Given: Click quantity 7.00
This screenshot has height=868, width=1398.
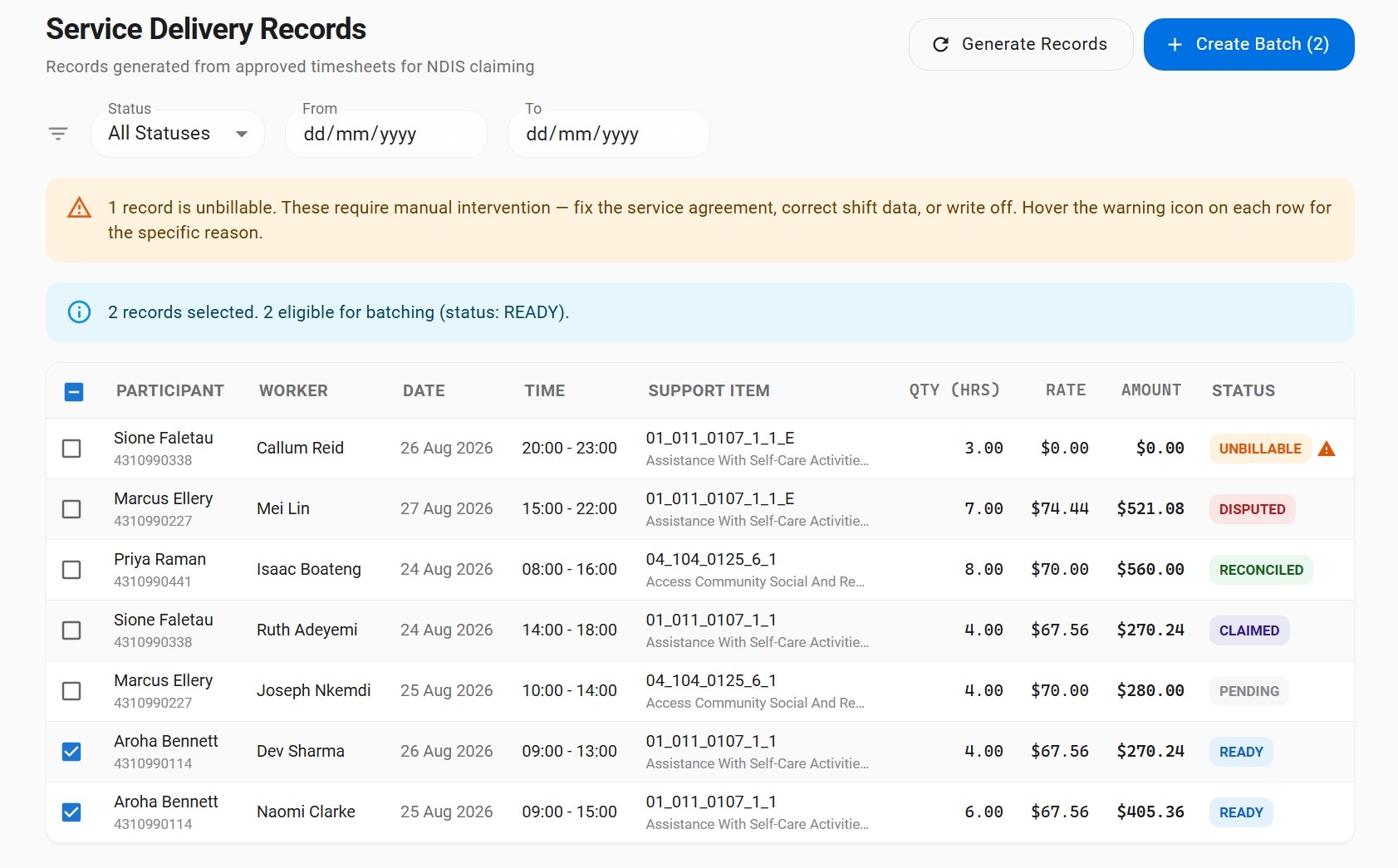Looking at the screenshot, I should coord(984,509).
